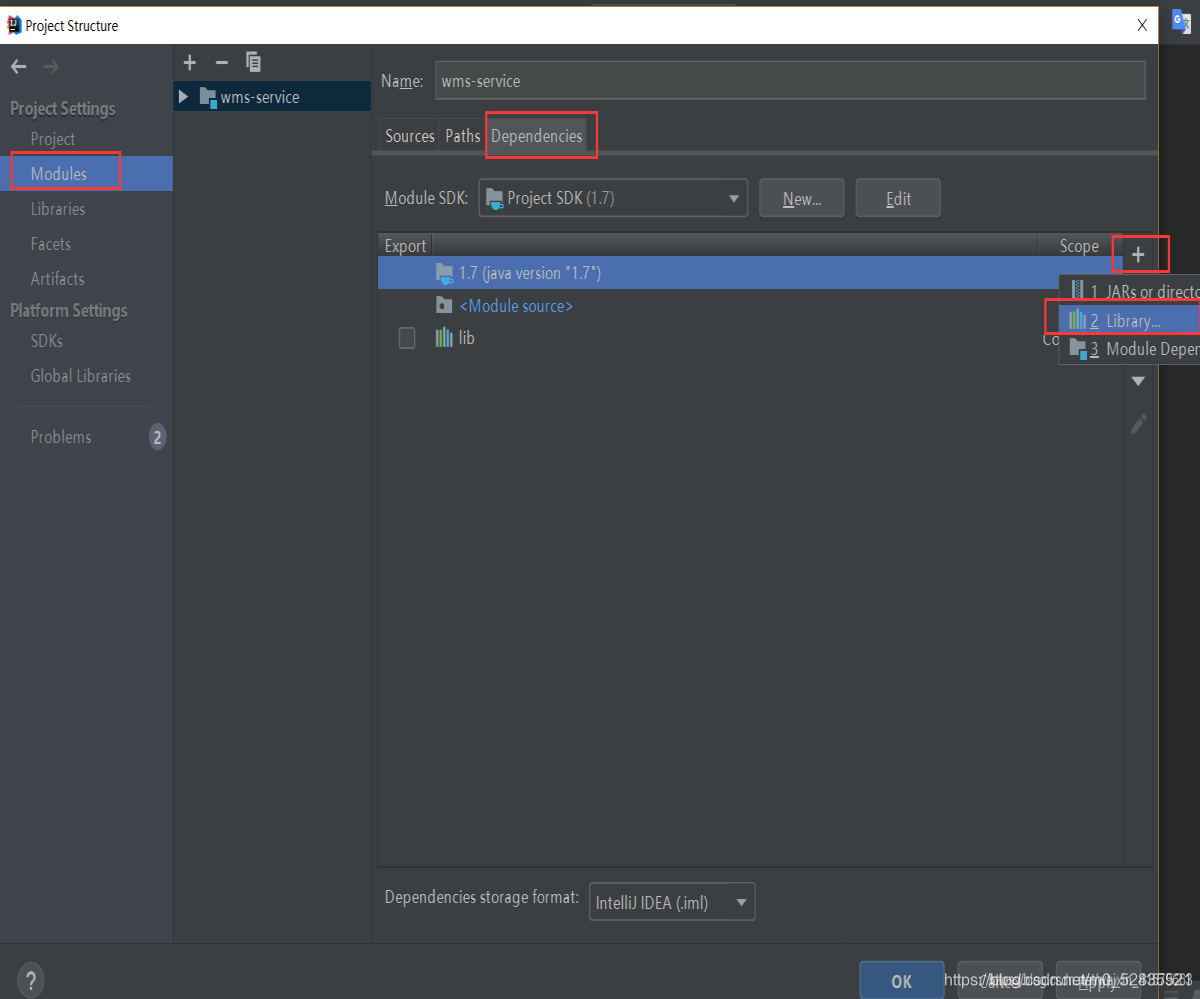Select Libraries in the sidebar
1200x999 pixels.
coord(58,209)
